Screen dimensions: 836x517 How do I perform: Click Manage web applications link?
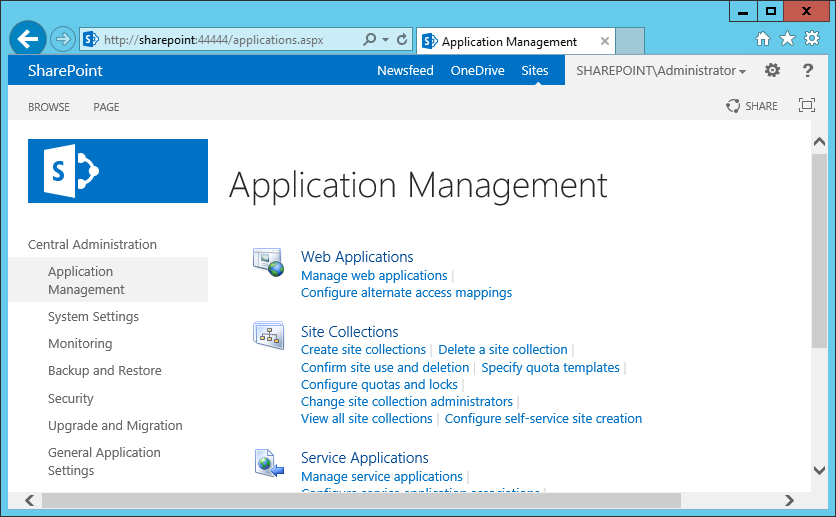(374, 276)
